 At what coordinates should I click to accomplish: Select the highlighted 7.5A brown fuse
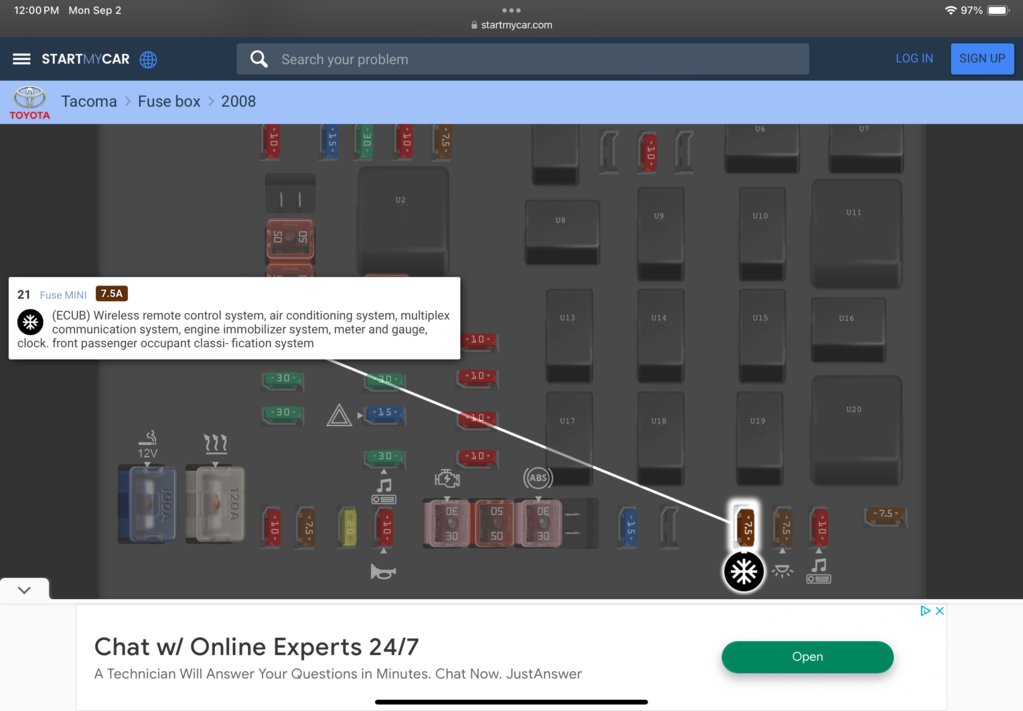tap(744, 526)
